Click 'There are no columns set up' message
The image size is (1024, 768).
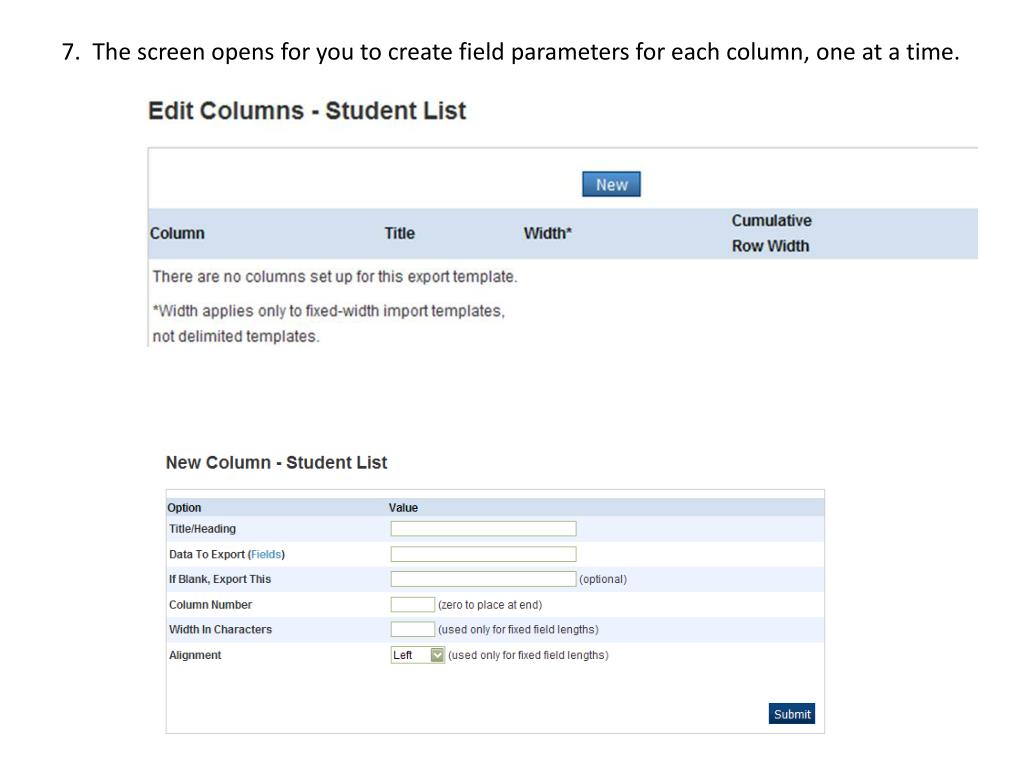pyautogui.click(x=335, y=277)
